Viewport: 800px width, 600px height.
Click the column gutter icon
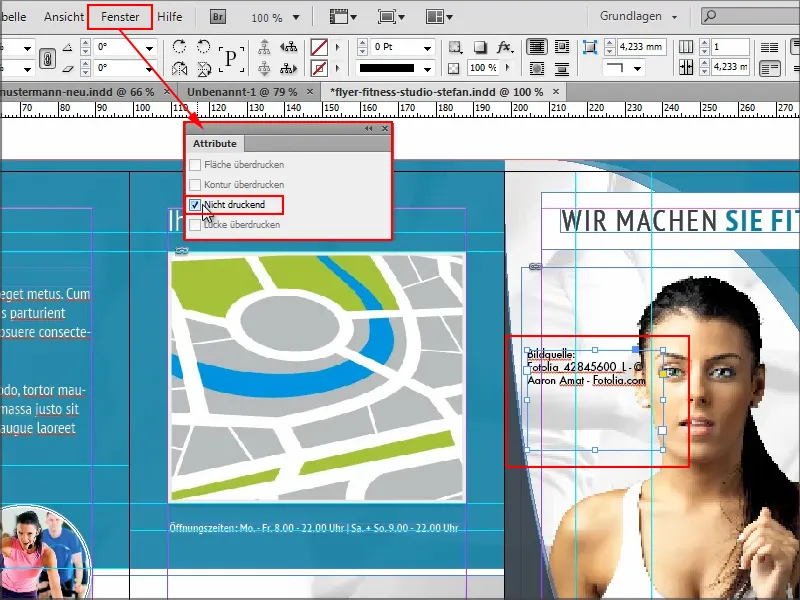tap(686, 67)
